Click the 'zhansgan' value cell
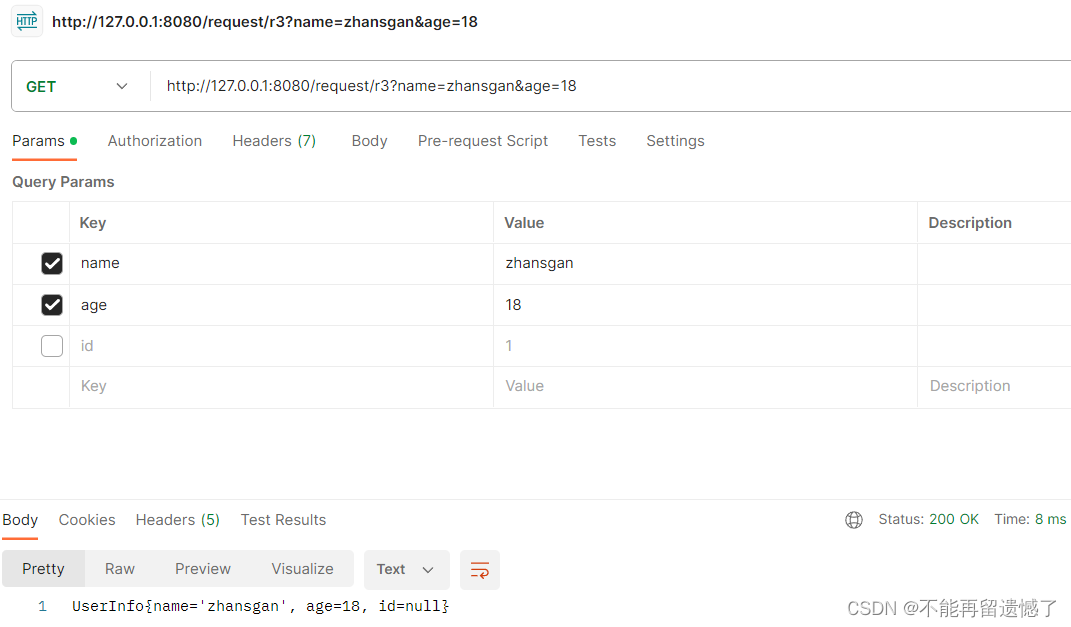Image resolution: width=1071 pixels, height=627 pixels. [x=705, y=264]
